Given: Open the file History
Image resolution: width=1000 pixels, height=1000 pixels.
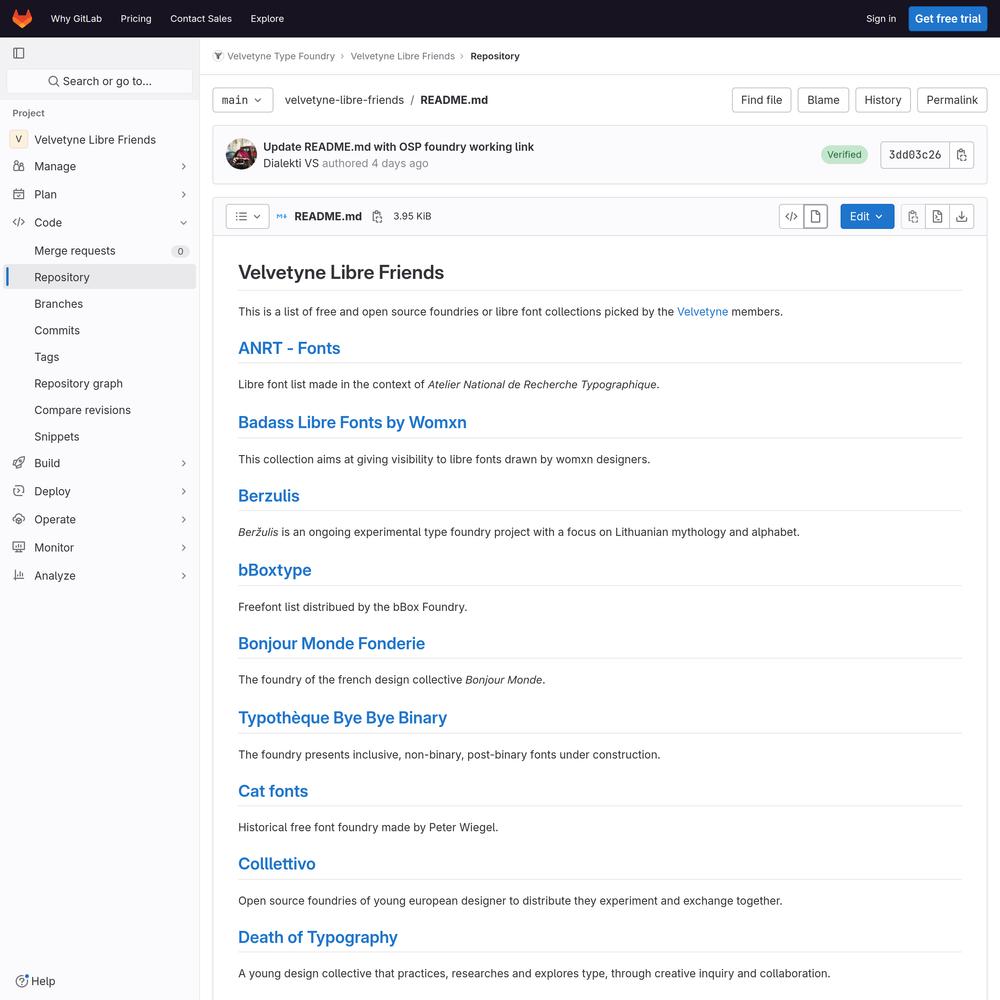Looking at the screenshot, I should pos(883,100).
